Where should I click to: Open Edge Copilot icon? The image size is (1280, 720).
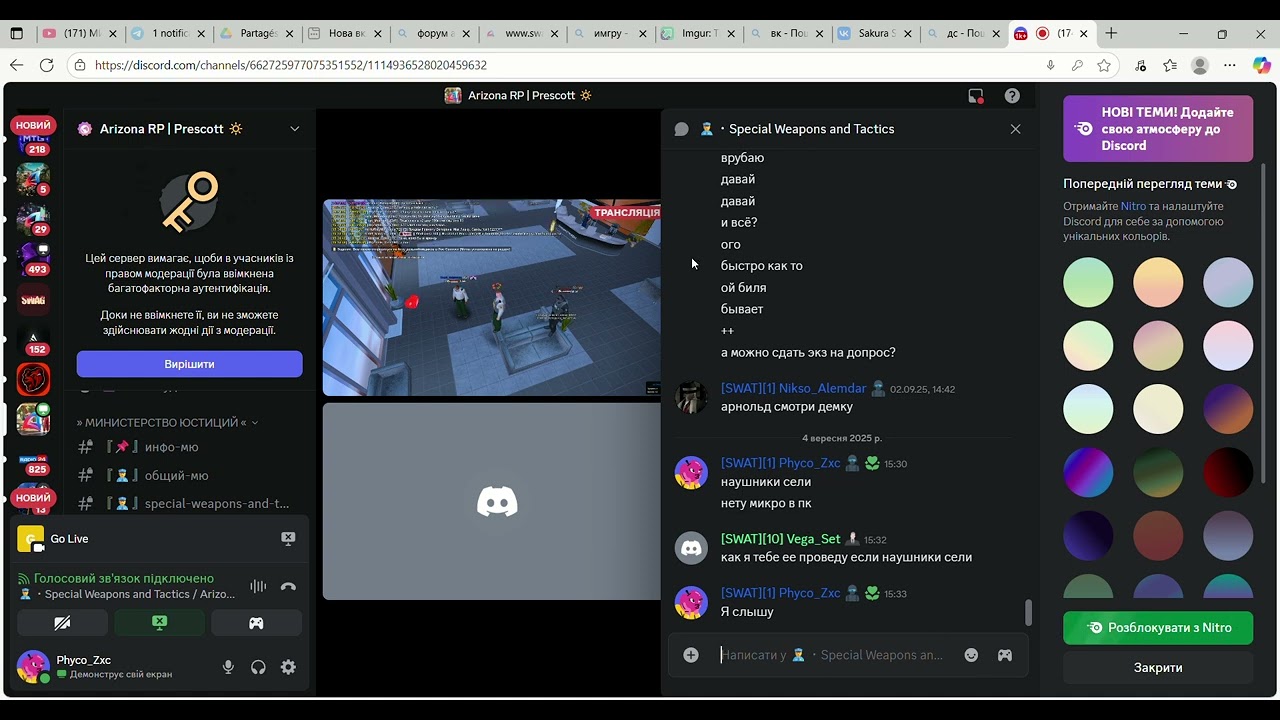1261,65
